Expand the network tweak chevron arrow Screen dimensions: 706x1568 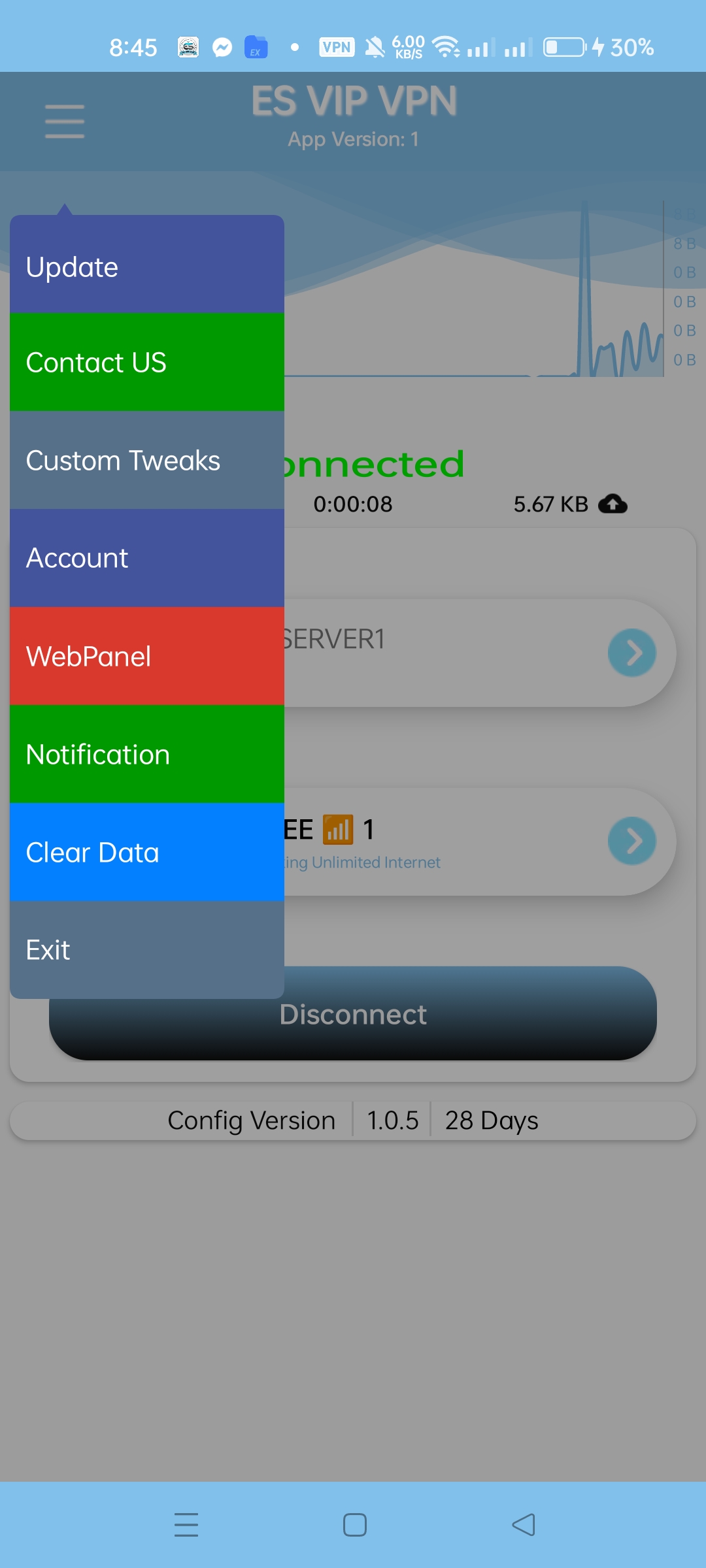(x=632, y=841)
